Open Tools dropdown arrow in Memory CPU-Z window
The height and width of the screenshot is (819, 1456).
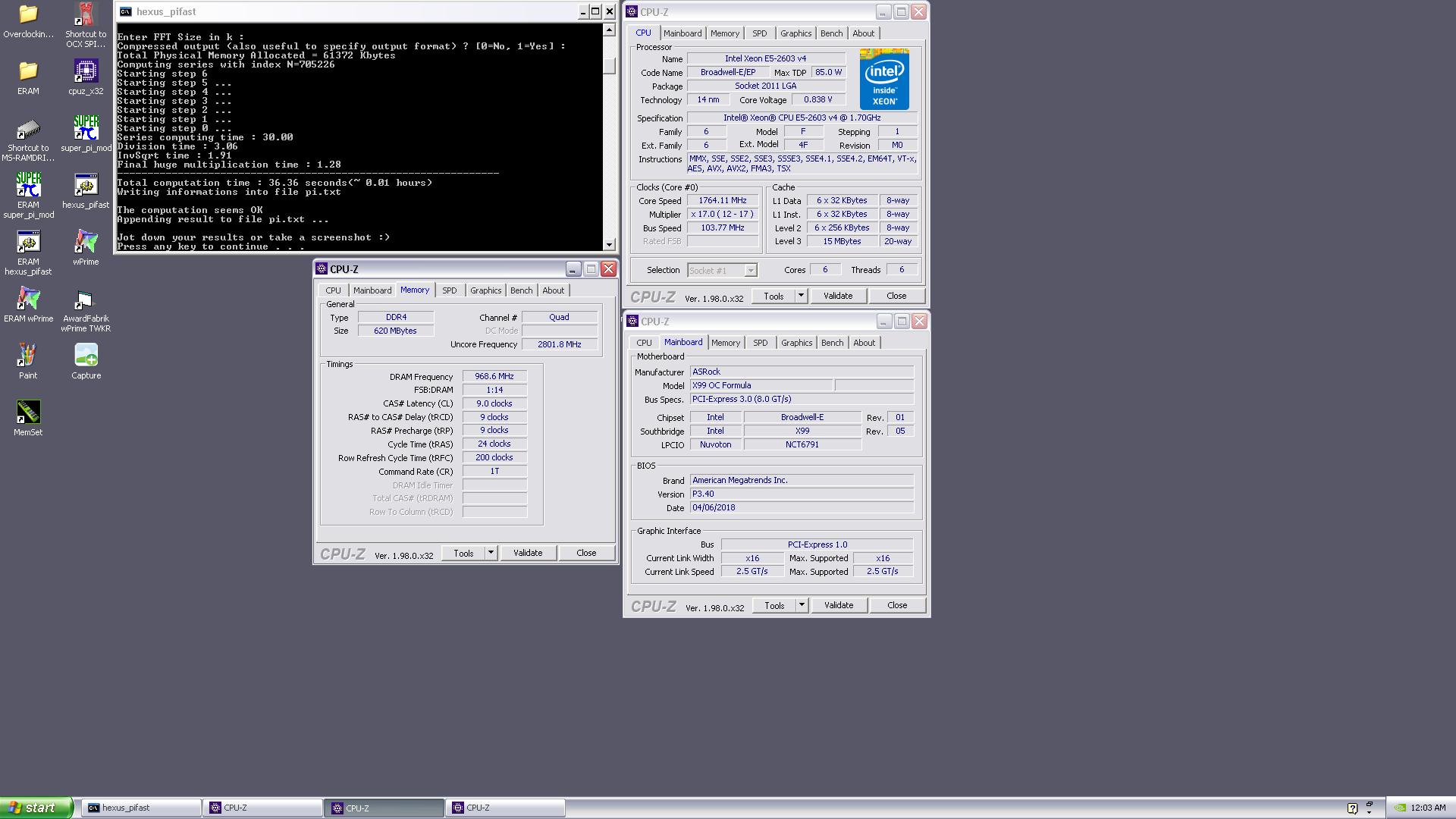[x=491, y=553]
